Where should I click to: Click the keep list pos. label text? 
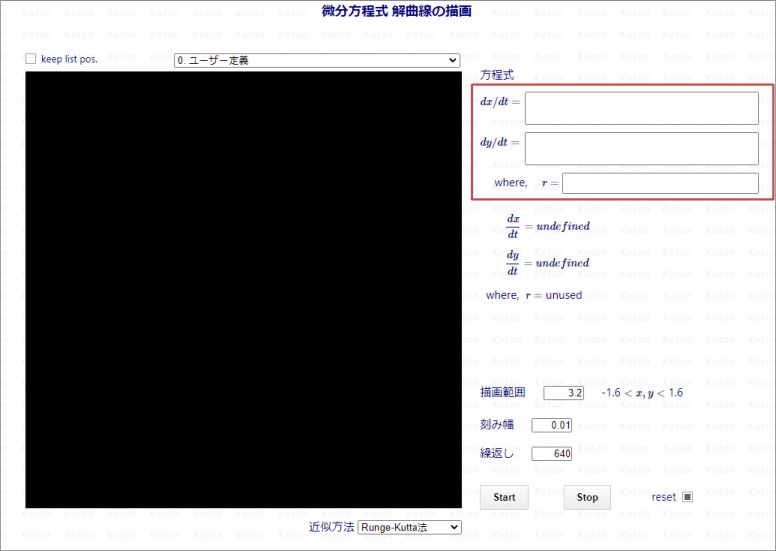pos(69,59)
